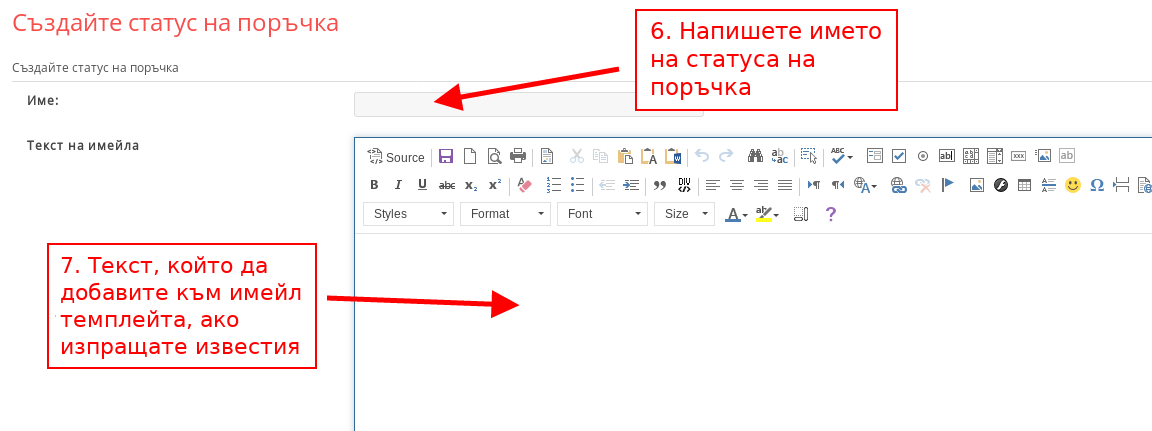Insert a link with the Link icon
Image resolution: width=1152 pixels, height=431 pixels.
899,185
